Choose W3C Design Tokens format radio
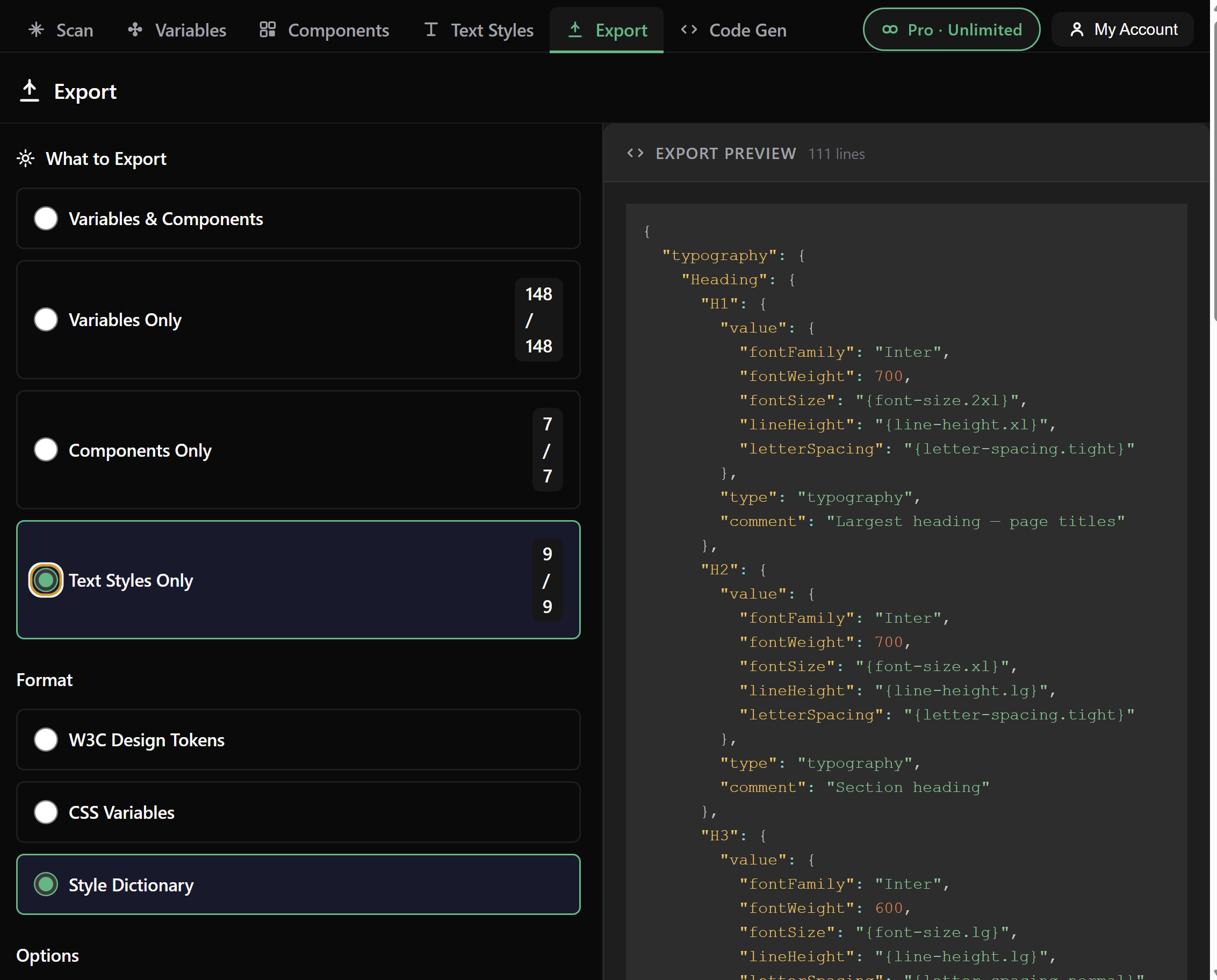This screenshot has width=1217, height=980. (x=46, y=739)
